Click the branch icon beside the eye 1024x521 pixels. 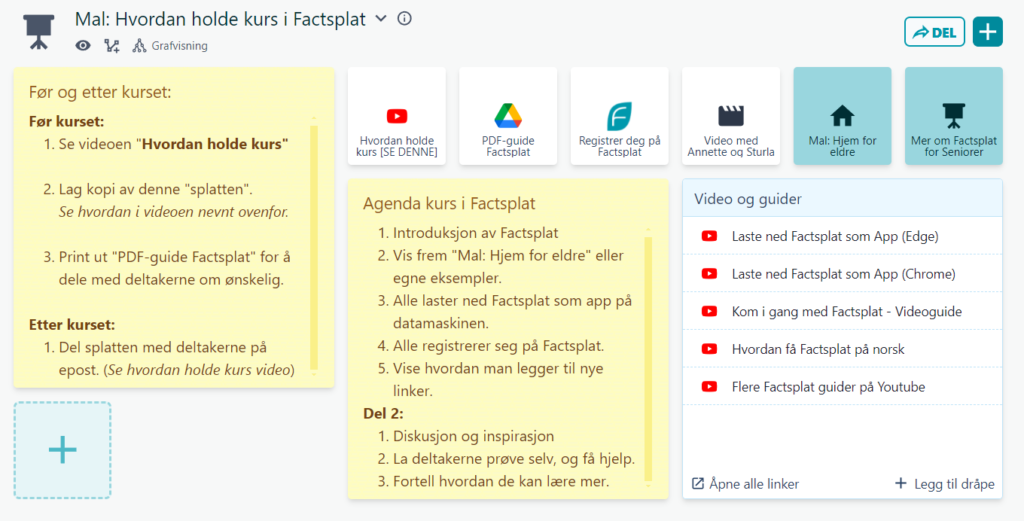(111, 46)
